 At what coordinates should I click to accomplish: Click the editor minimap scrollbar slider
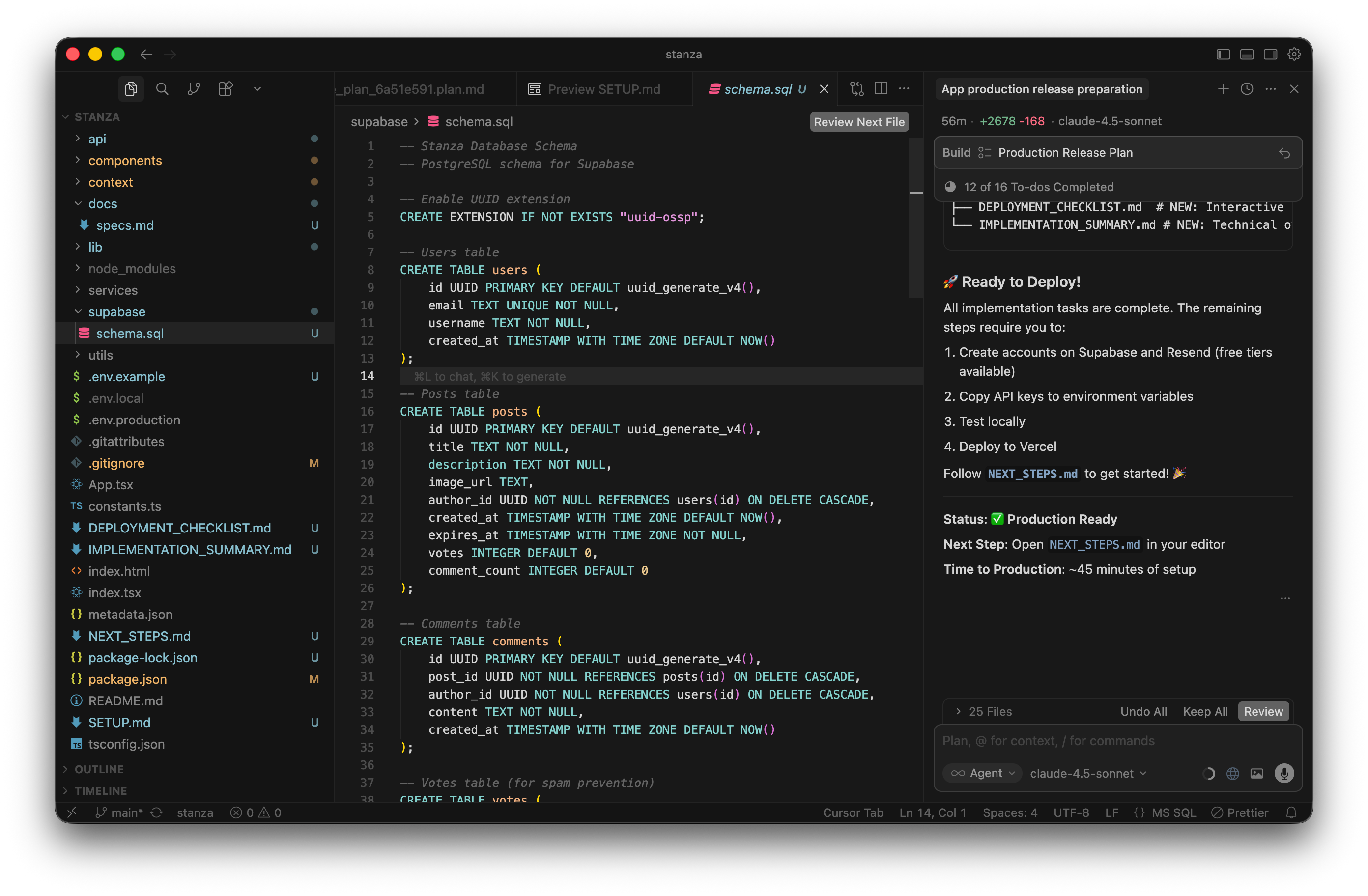pyautogui.click(x=915, y=219)
